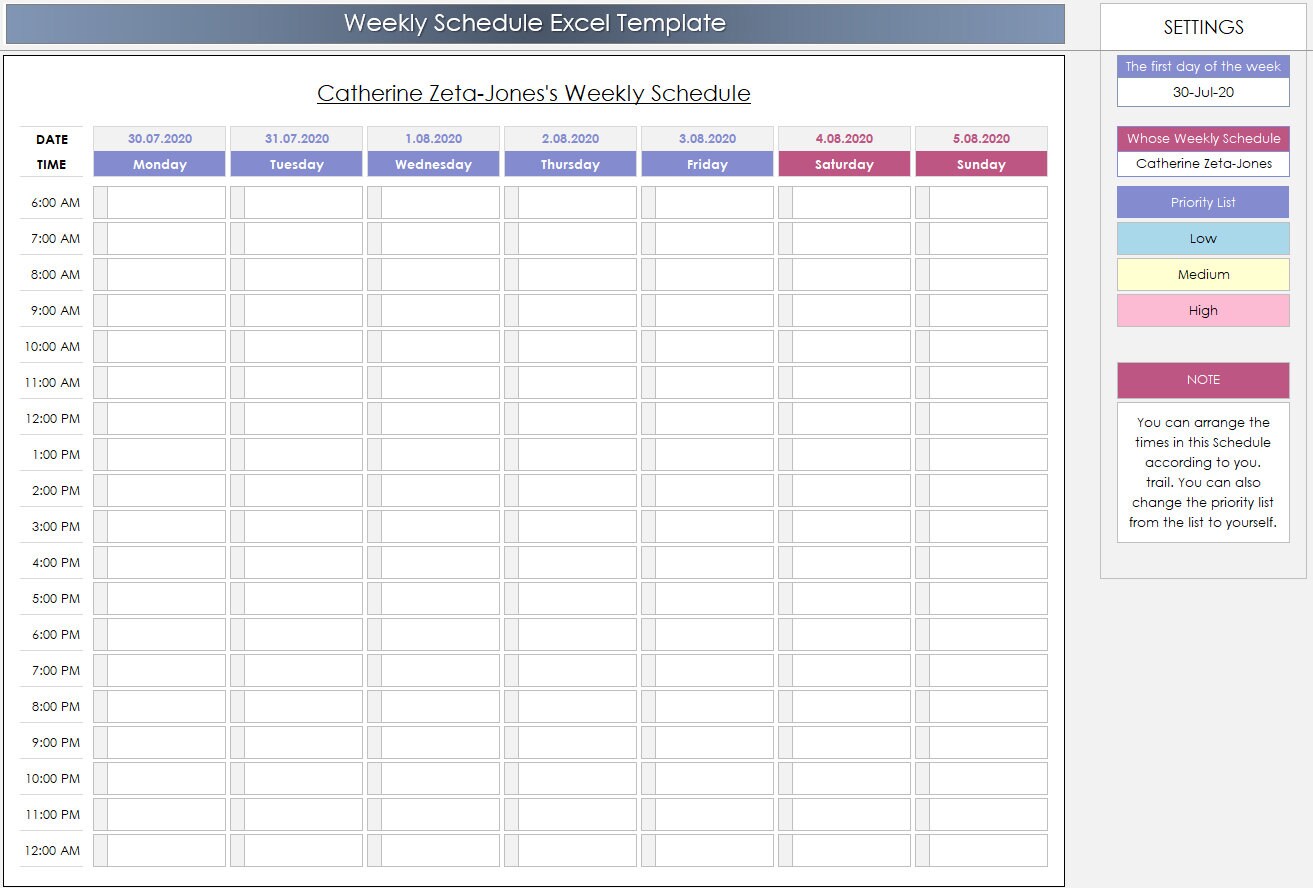The height and width of the screenshot is (888, 1313).
Task: Select the Saturday header with pink styling
Action: tap(844, 164)
